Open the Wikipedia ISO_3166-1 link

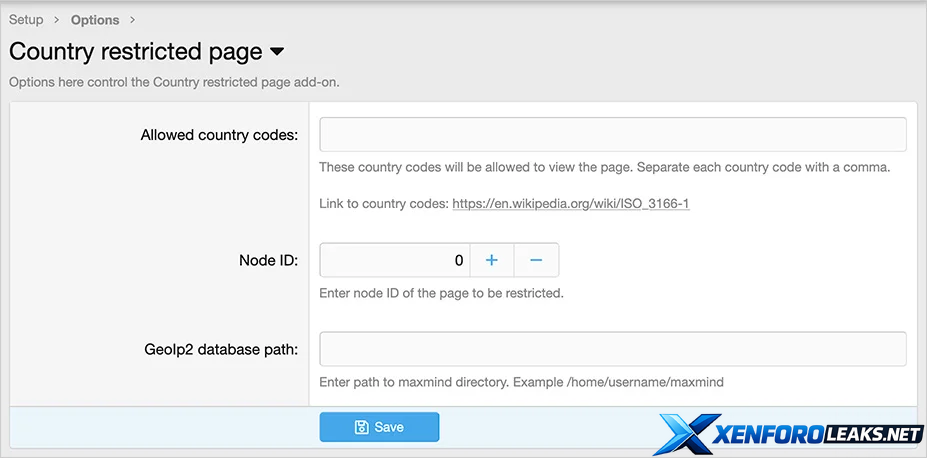[570, 204]
